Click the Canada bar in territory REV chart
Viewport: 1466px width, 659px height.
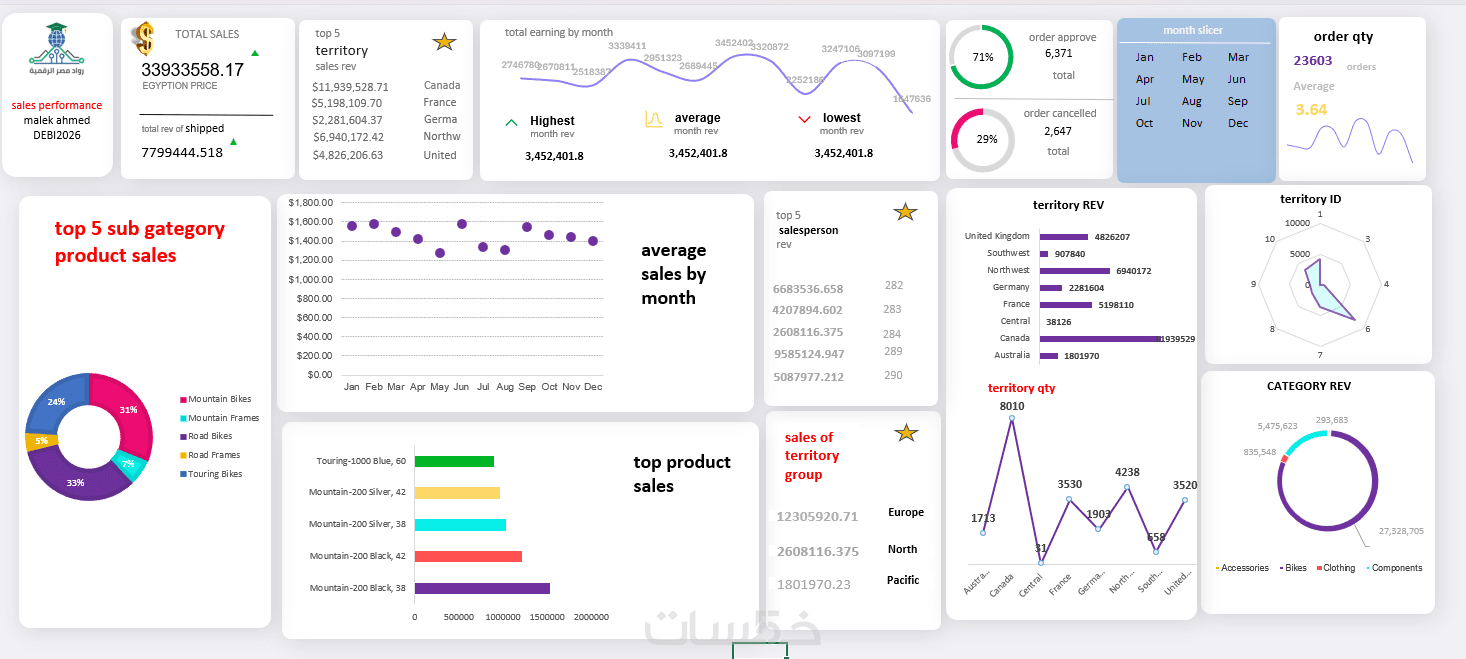[x=1101, y=339]
